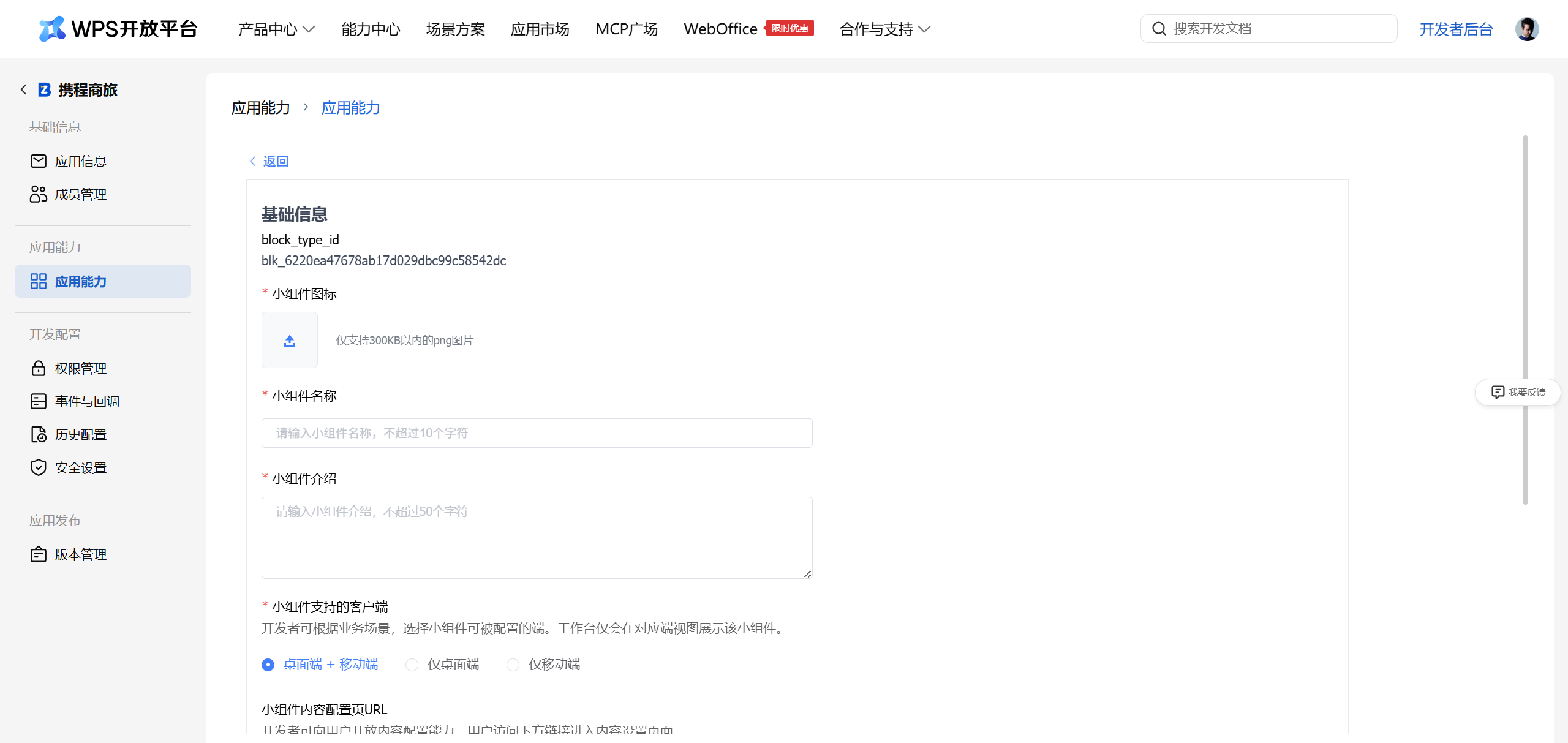Switch to MCP广场
The image size is (1568, 743).
pos(626,29)
